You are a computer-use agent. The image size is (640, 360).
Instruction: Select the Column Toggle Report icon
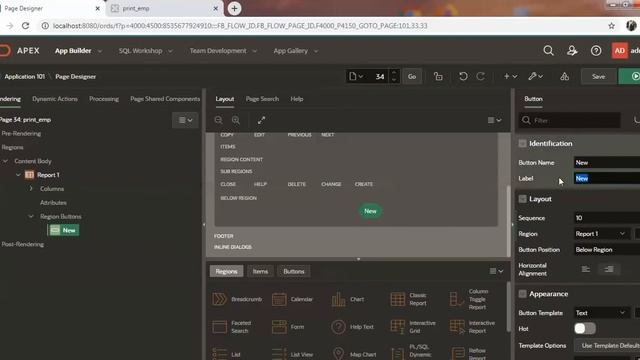[x=457, y=299]
